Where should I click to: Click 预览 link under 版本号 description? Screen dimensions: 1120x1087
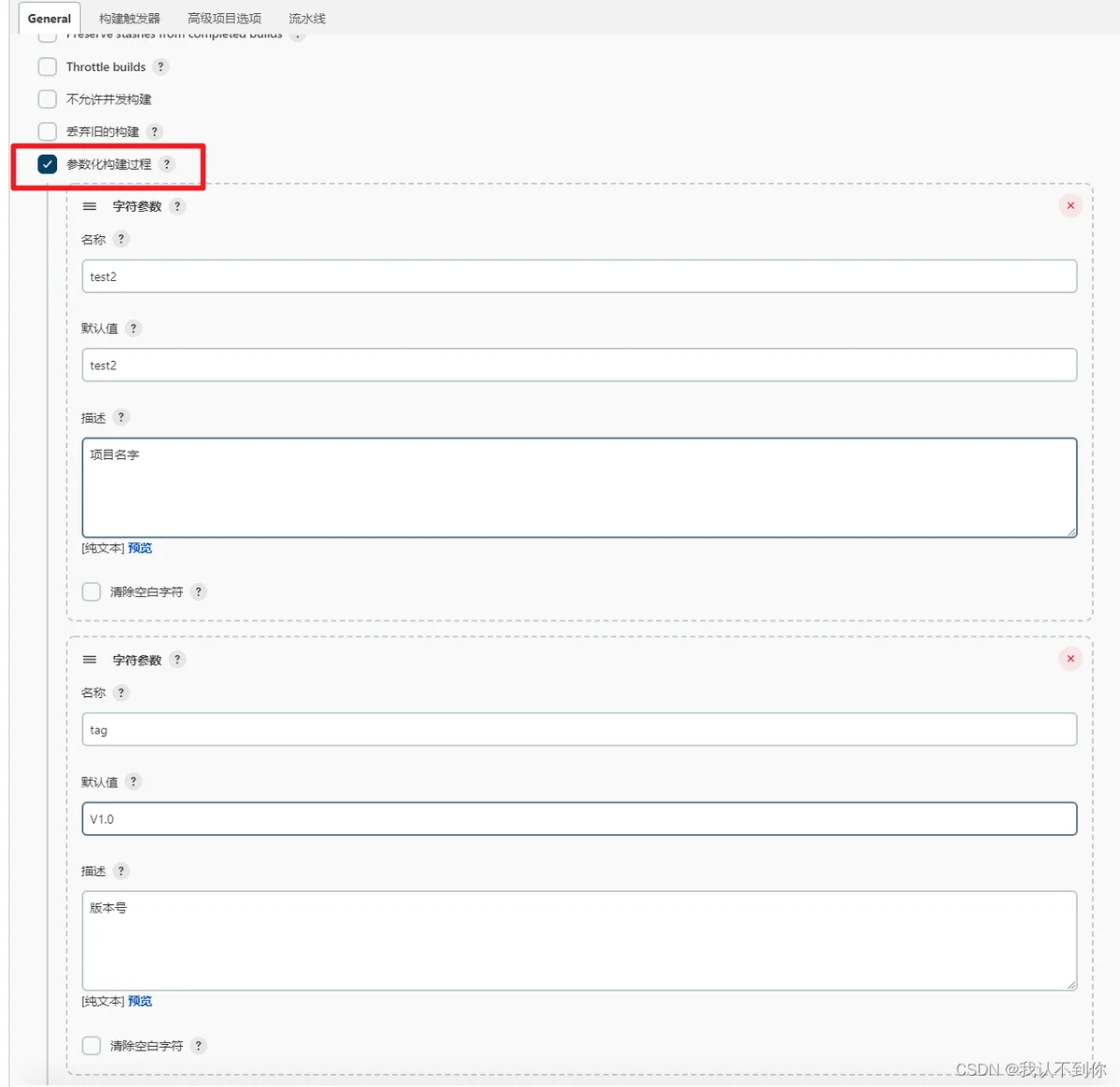(140, 1001)
